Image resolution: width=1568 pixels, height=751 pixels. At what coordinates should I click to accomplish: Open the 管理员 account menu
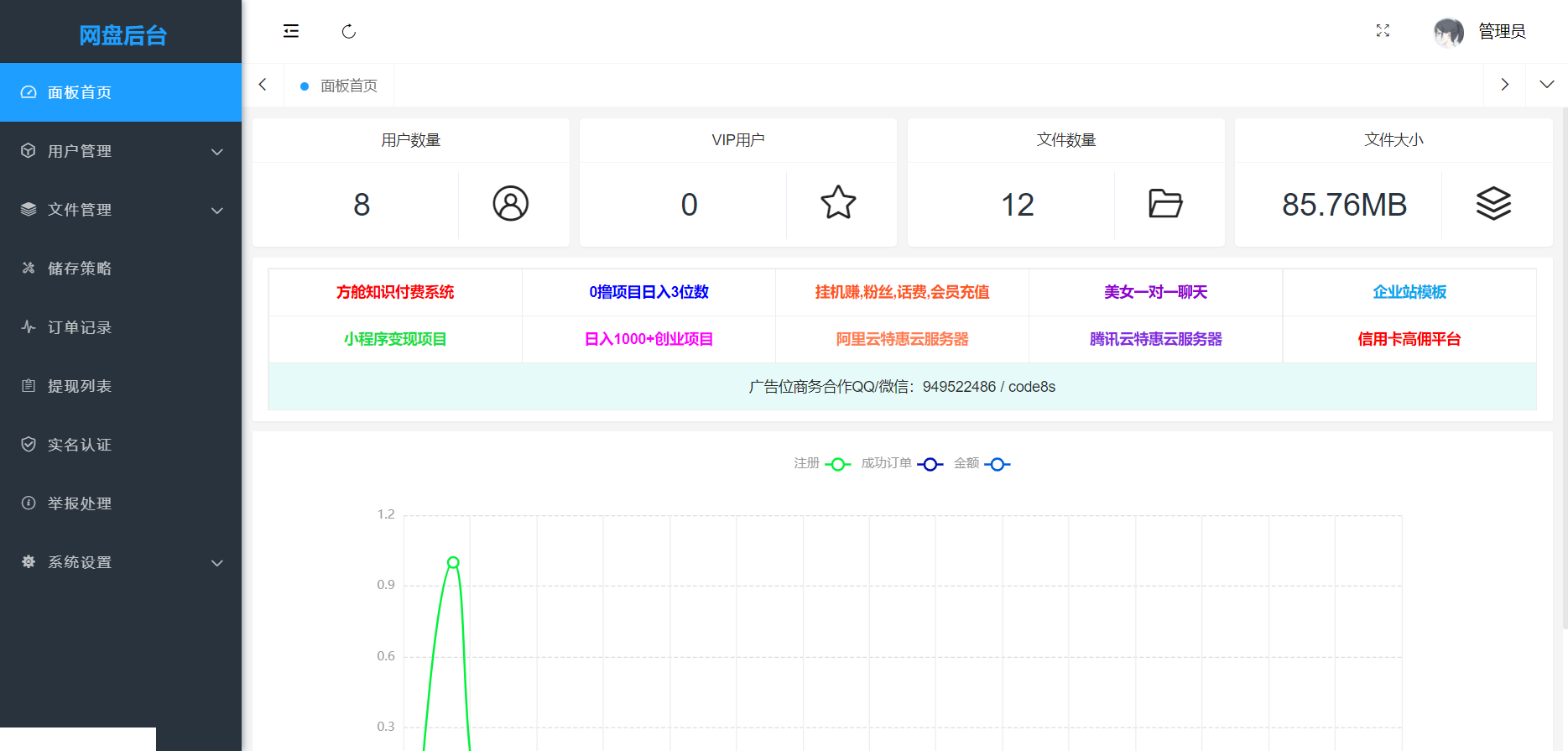click(1502, 32)
